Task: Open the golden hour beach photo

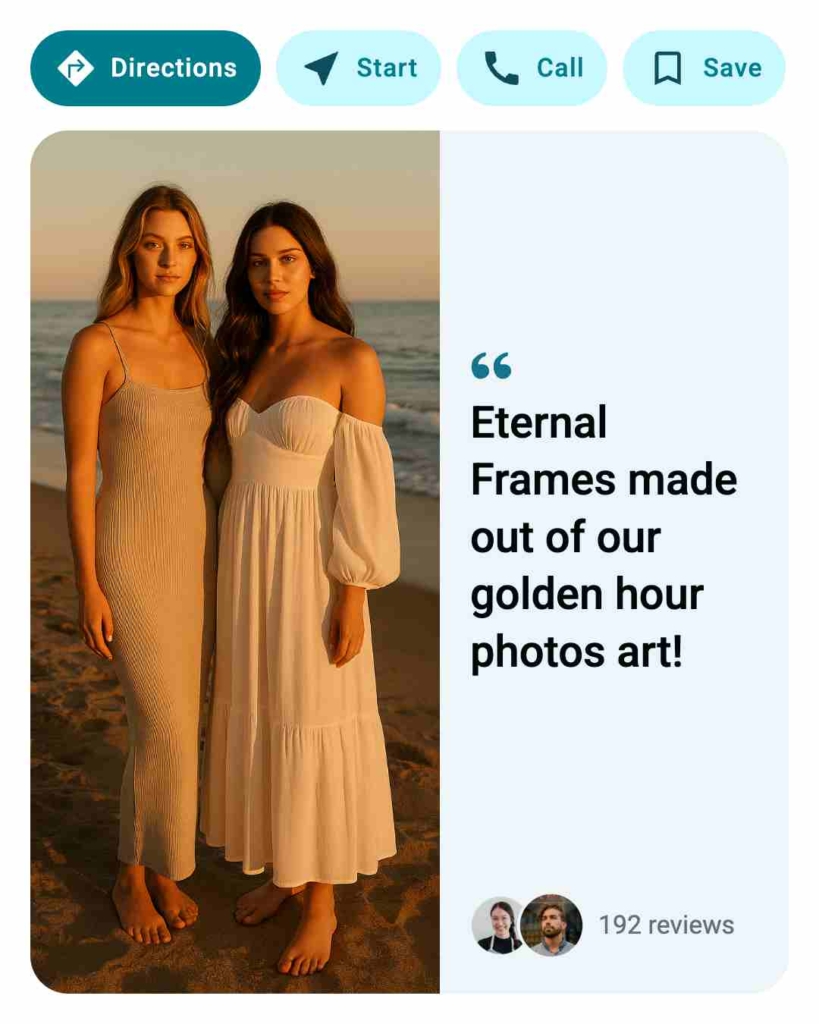Action: pos(235,562)
